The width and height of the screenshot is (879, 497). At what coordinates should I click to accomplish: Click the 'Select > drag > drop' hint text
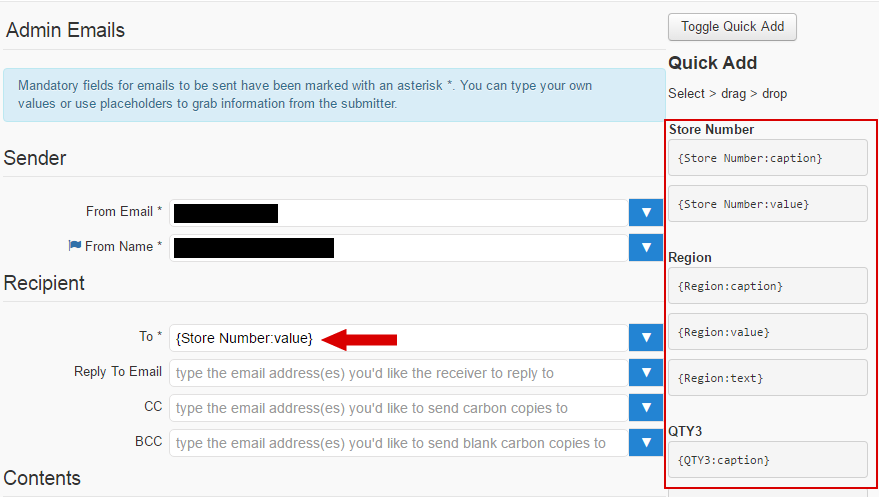pyautogui.click(x=728, y=94)
